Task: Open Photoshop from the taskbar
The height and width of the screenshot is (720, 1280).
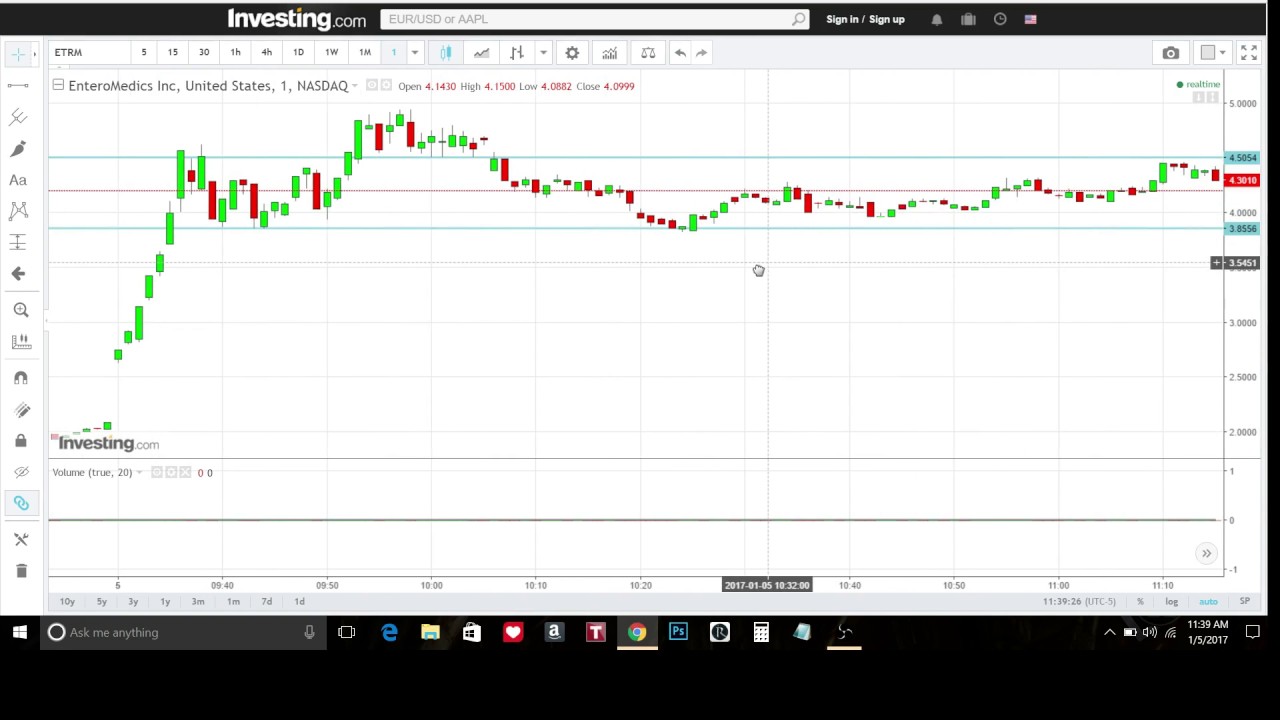Action: point(678,632)
